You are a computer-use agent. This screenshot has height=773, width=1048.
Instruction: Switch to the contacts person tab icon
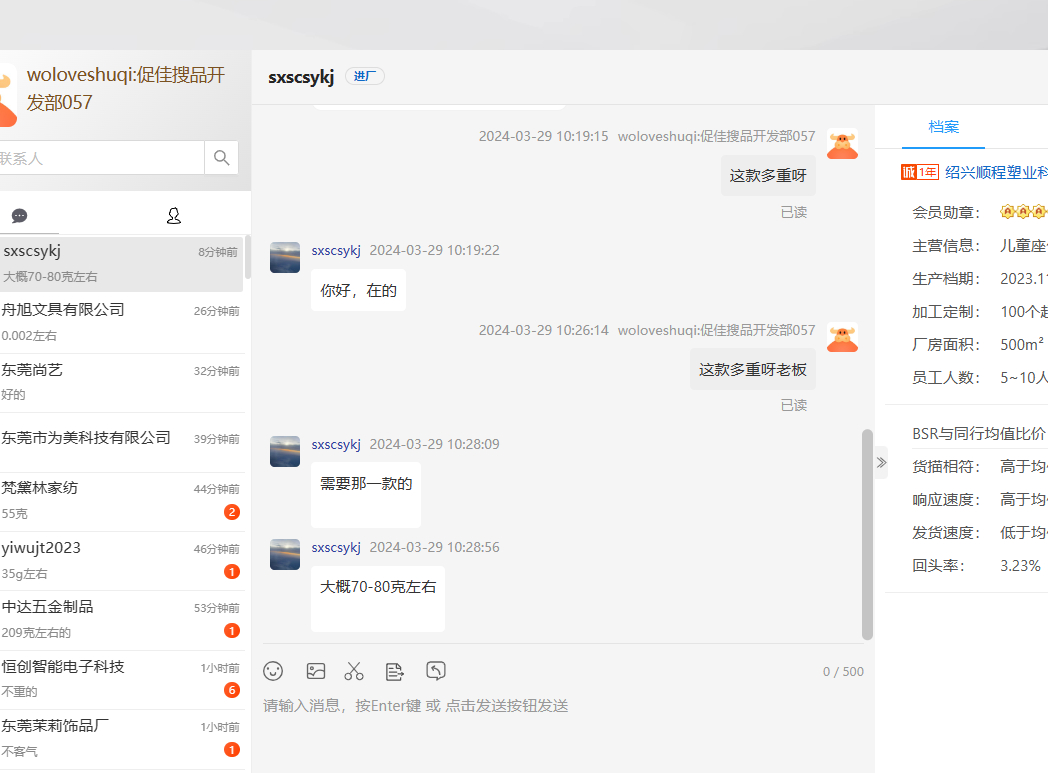174,216
